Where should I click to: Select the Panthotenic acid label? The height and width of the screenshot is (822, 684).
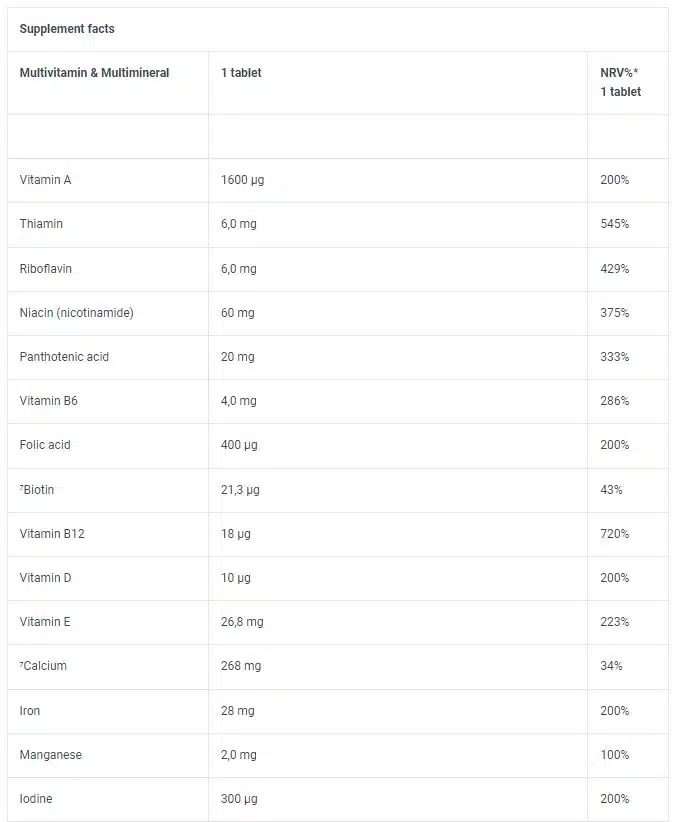click(65, 357)
